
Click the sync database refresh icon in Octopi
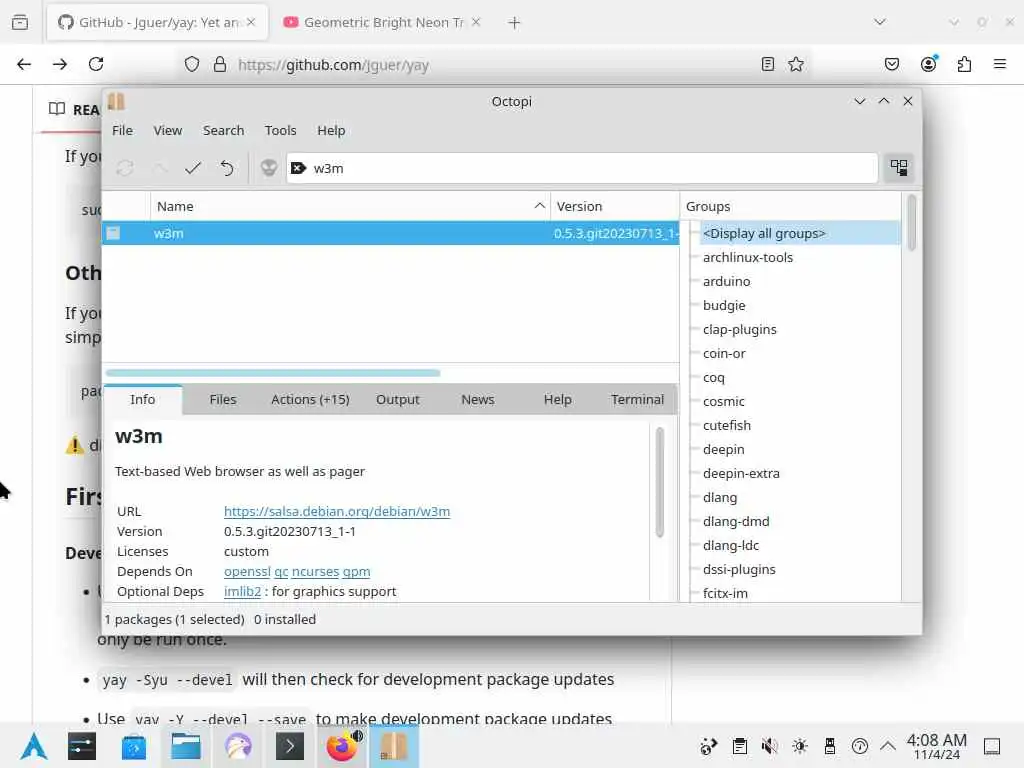(x=125, y=168)
